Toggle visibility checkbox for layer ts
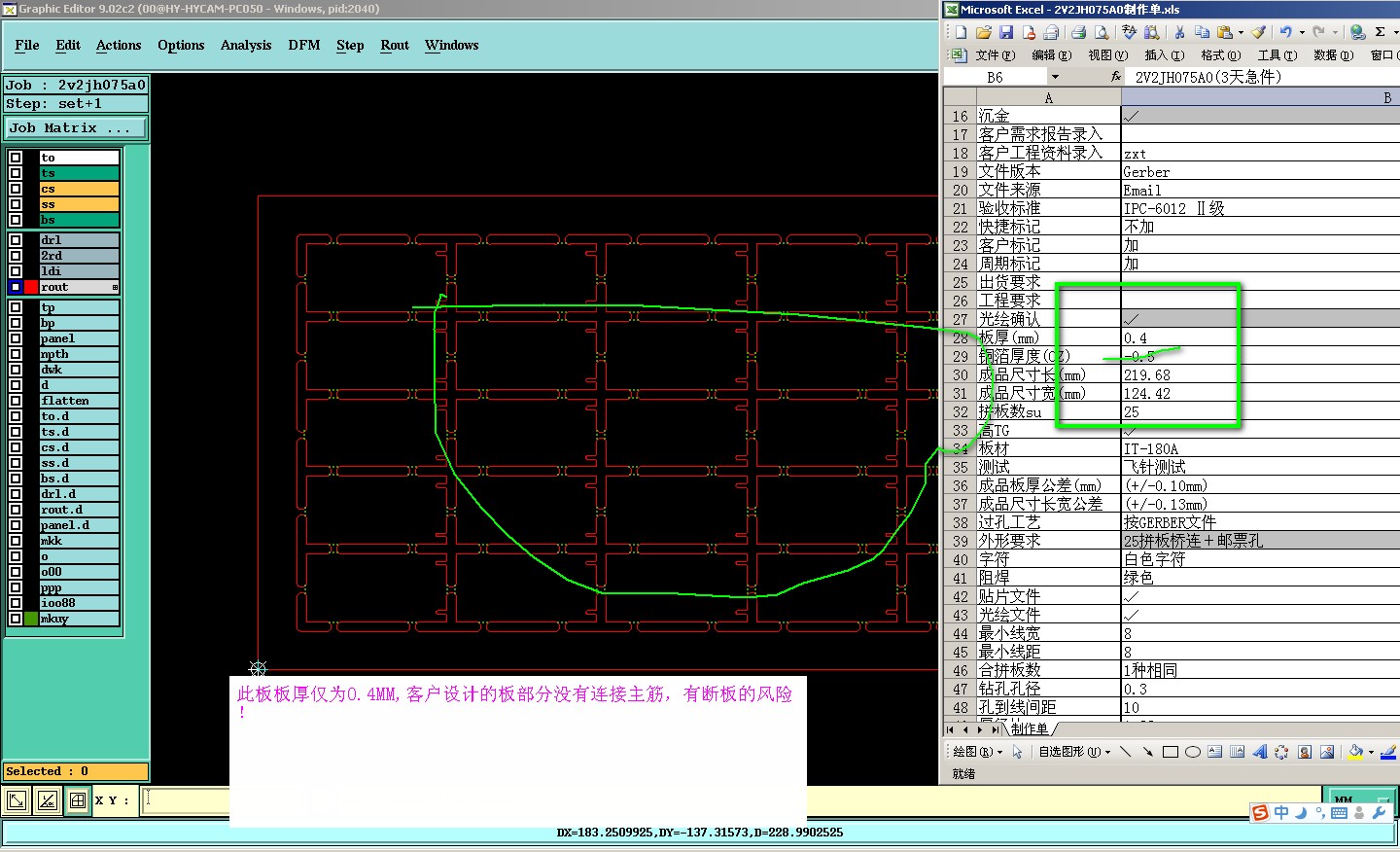 (x=16, y=173)
